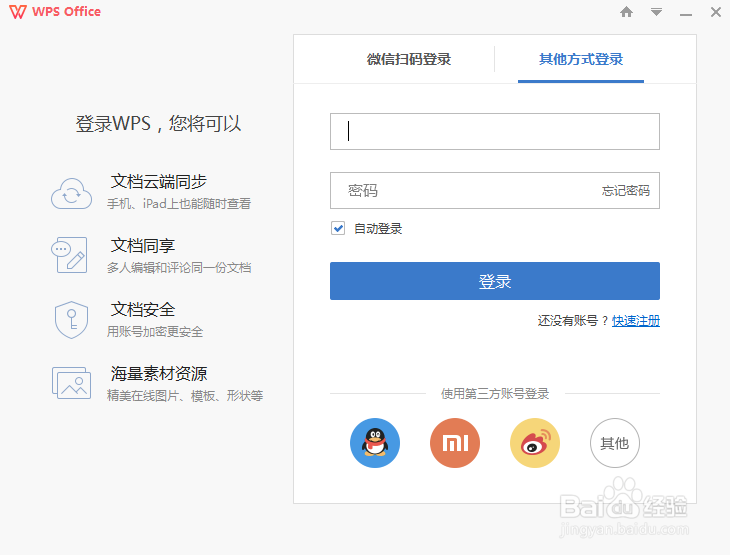
Task: Click the 使用第三方账号登录 label
Action: [x=495, y=393]
